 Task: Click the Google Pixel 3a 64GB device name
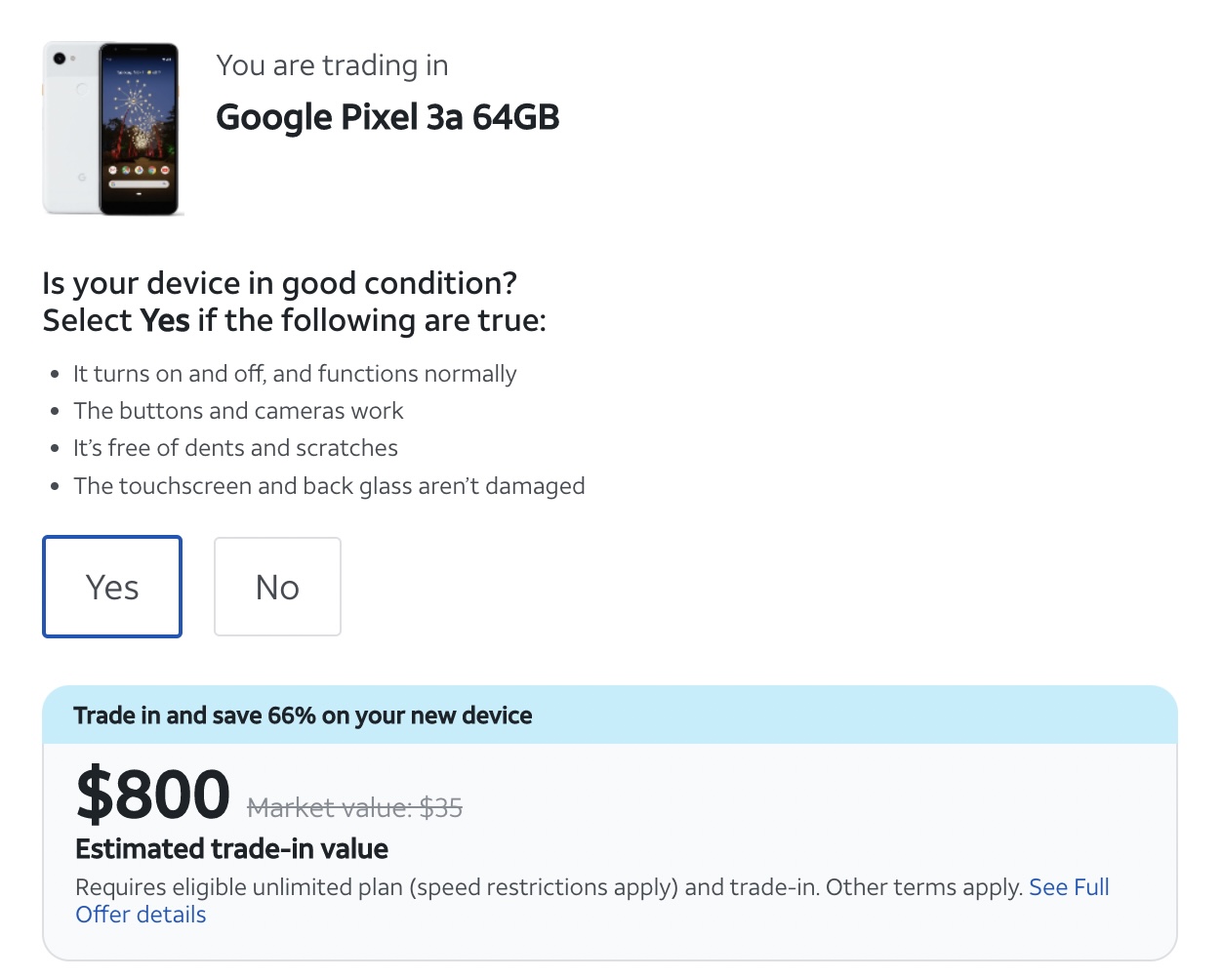[387, 117]
